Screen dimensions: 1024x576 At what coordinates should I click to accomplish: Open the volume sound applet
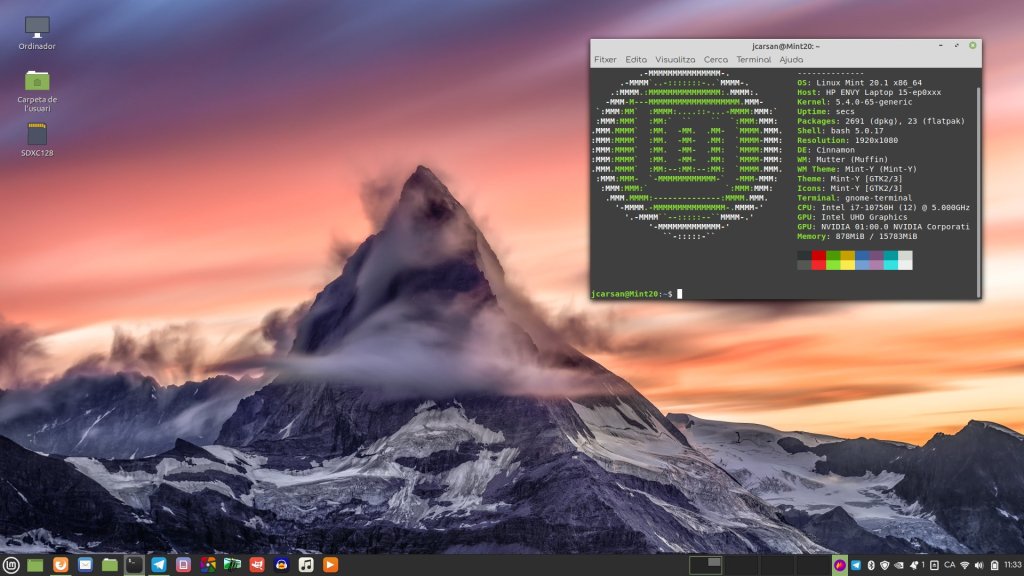tap(979, 565)
